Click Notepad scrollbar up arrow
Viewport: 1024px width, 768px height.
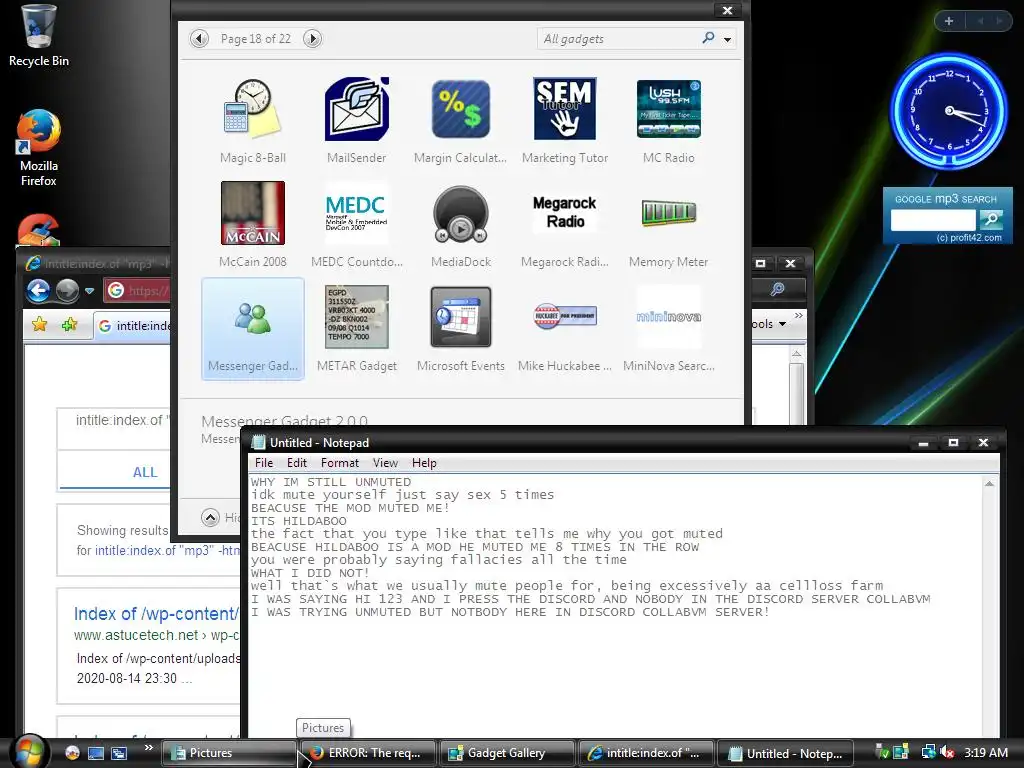(x=989, y=484)
